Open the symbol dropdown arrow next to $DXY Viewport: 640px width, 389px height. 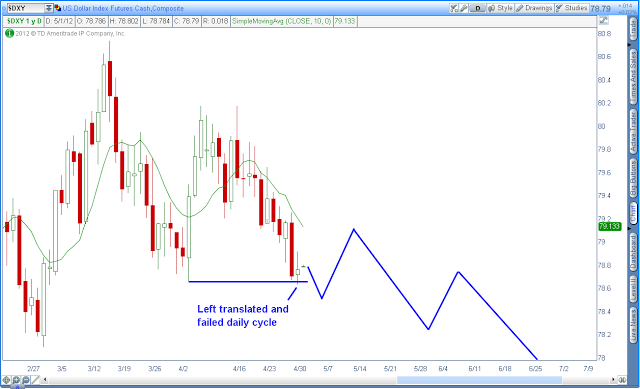49,8
